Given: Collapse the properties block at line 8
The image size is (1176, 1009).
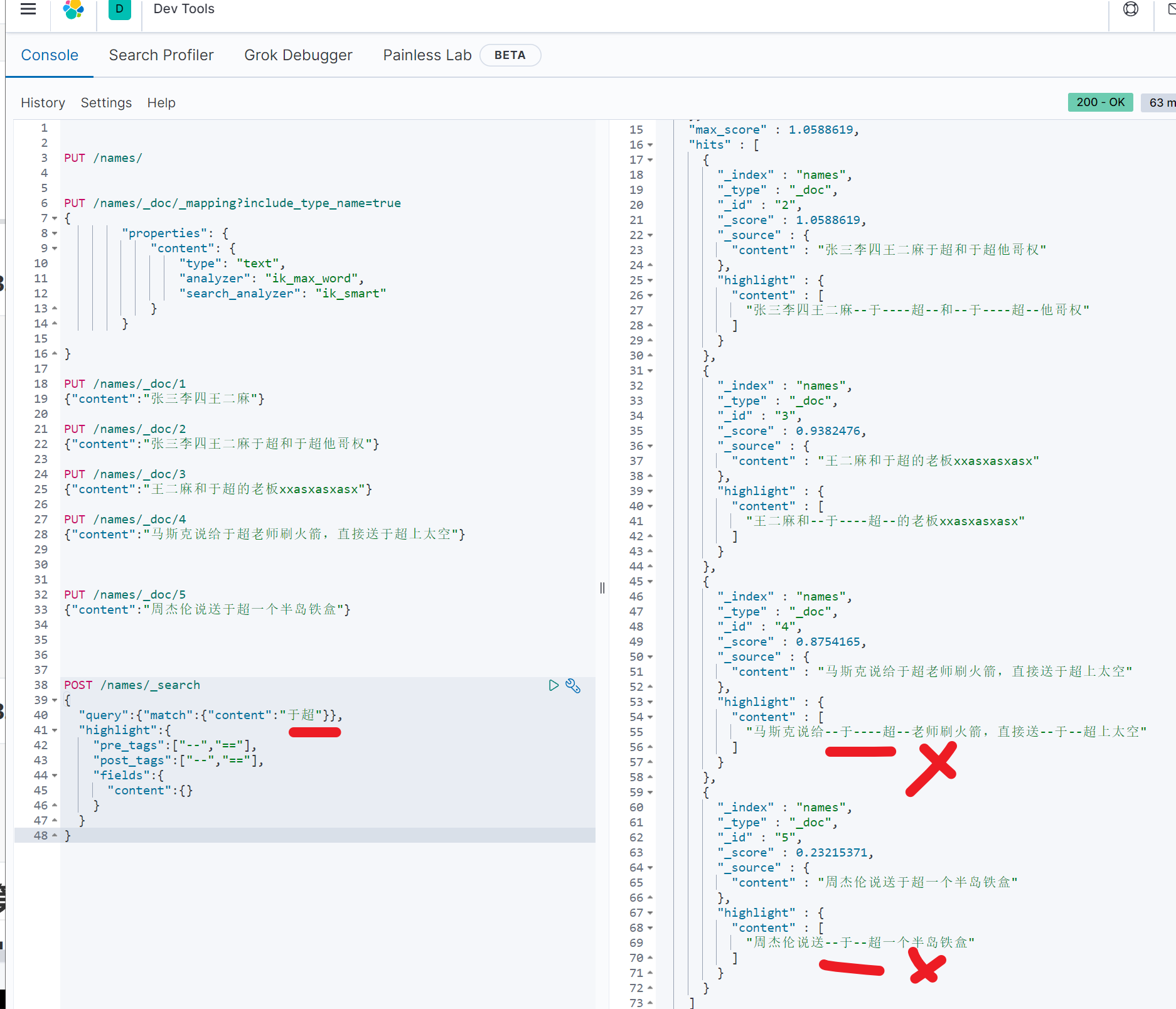Looking at the screenshot, I should 55,233.
